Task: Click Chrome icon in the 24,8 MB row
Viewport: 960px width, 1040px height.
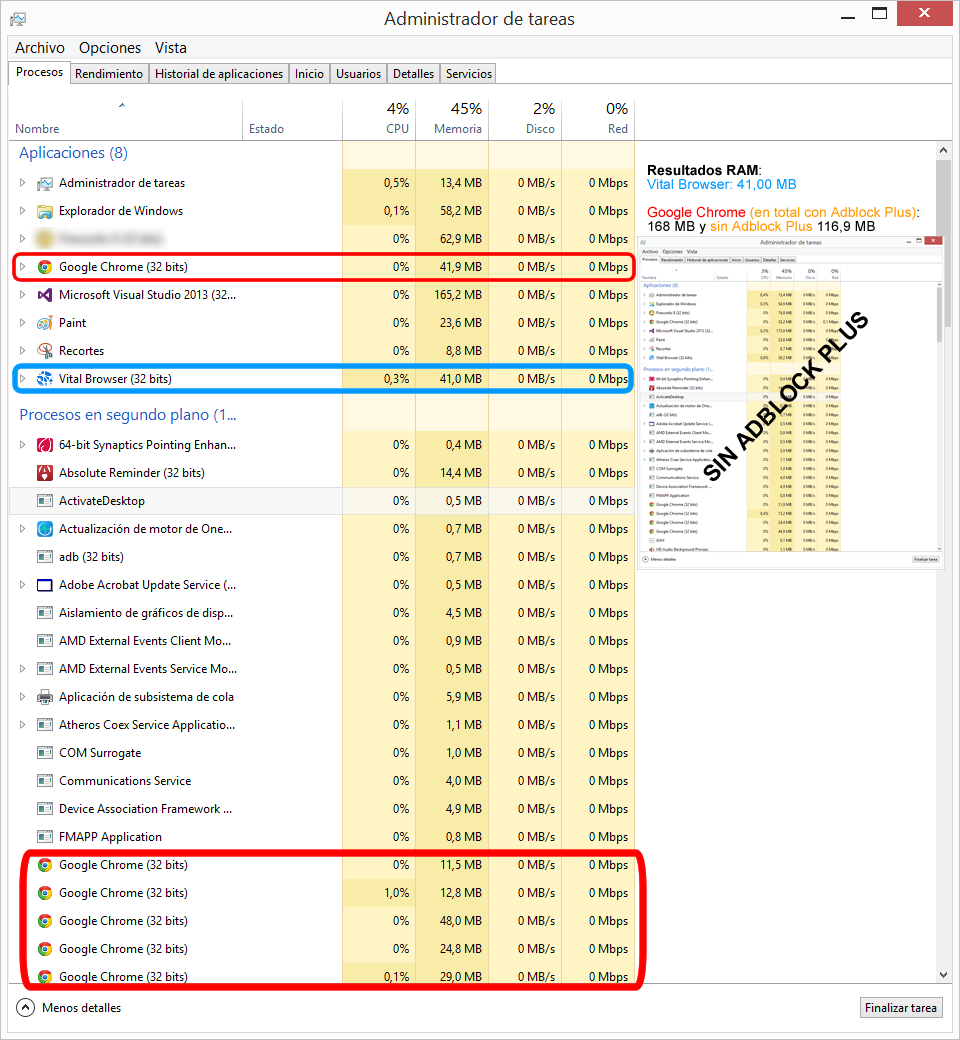Action: coord(44,949)
